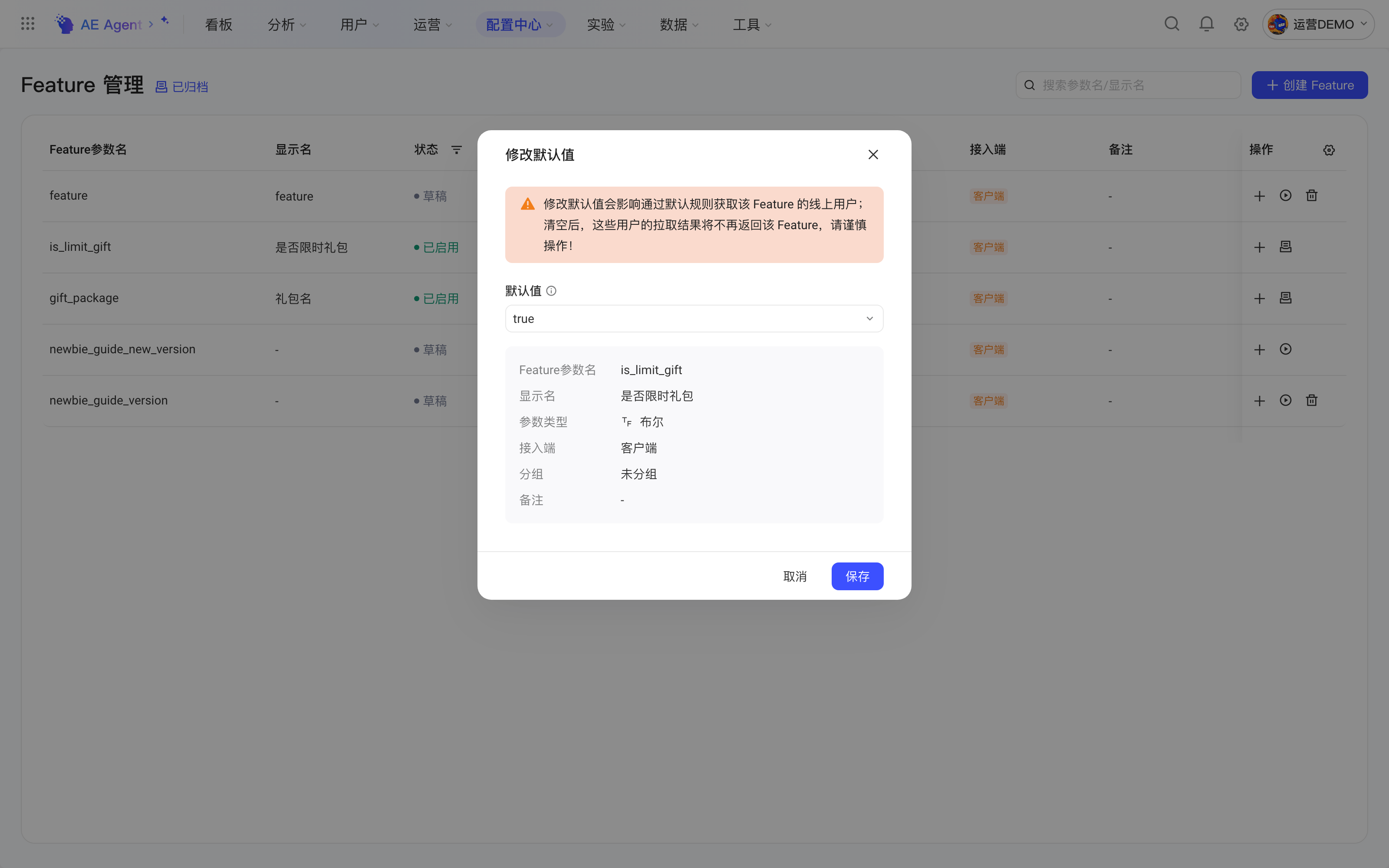Close the 修改默认值 dialog
This screenshot has width=1389, height=868.
click(873, 155)
